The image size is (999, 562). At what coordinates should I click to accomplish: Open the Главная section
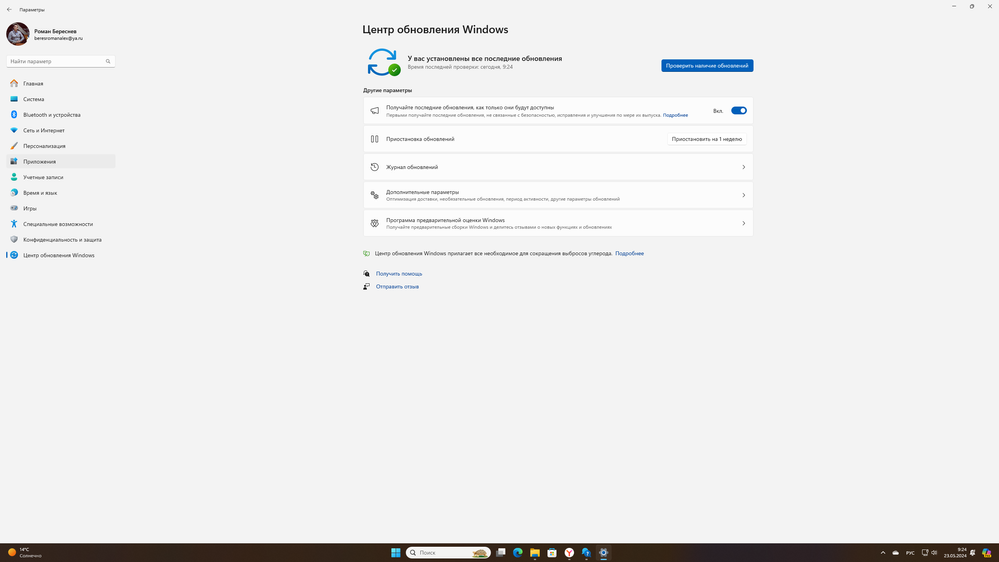pyautogui.click(x=61, y=83)
